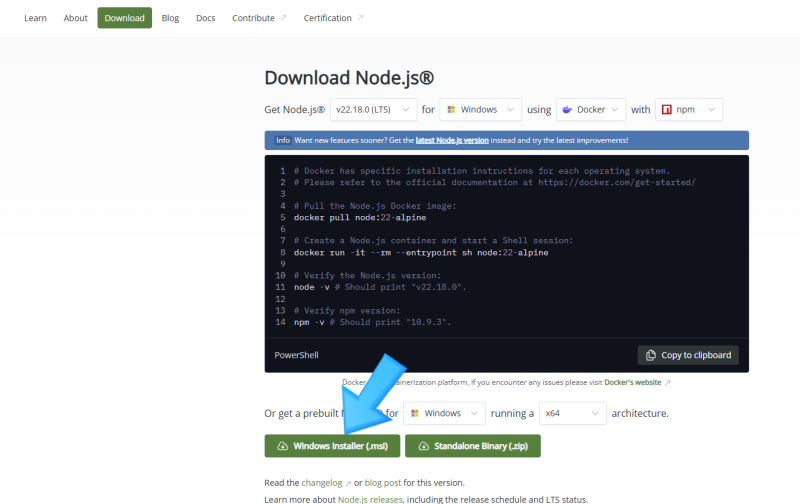
Task: Open the blog post link
Action: (x=383, y=483)
